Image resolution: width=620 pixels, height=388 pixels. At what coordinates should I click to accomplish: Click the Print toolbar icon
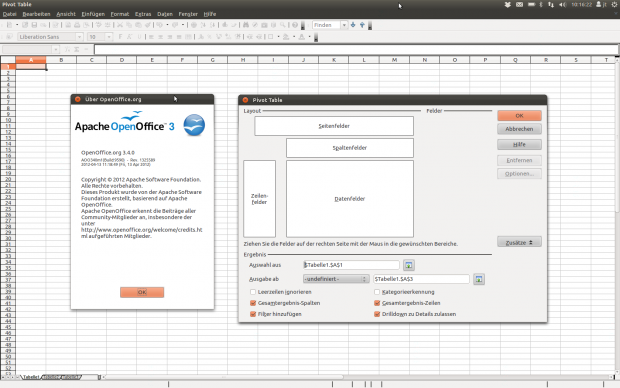point(77,25)
